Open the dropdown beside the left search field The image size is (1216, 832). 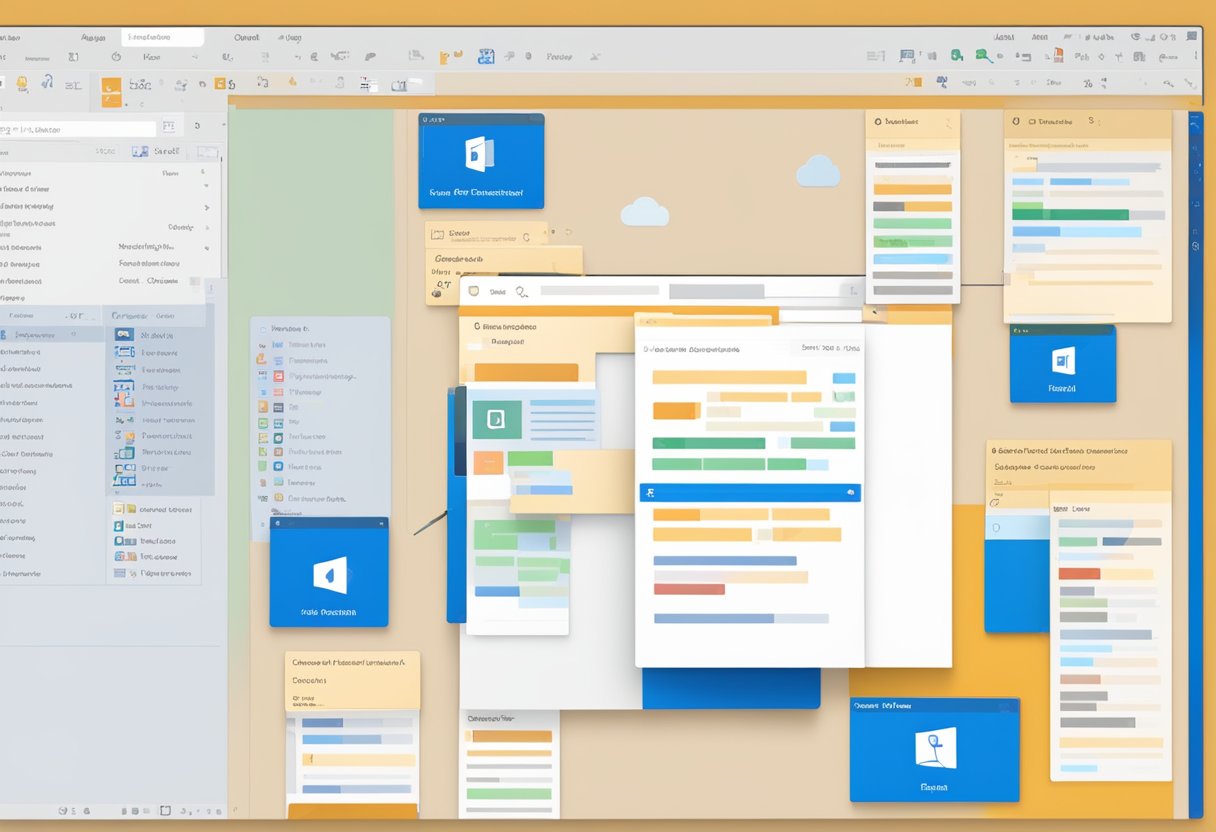coord(168,127)
